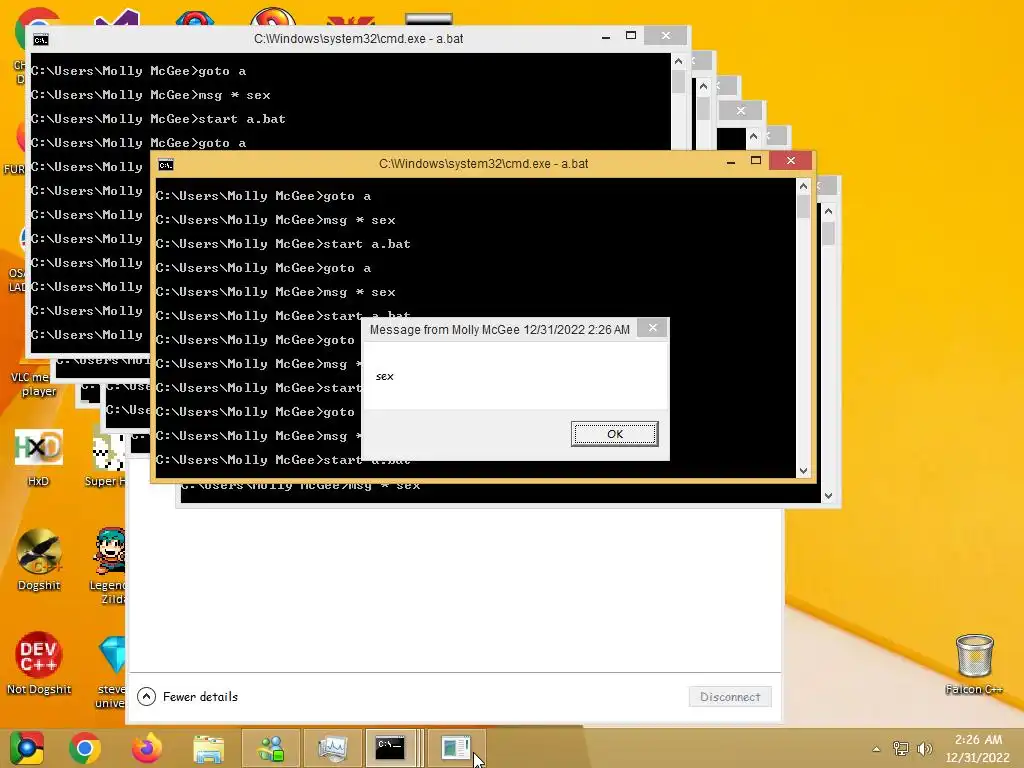The image size is (1024, 768).
Task: Open back-left cmd window system menu icon
Action: 40,40
